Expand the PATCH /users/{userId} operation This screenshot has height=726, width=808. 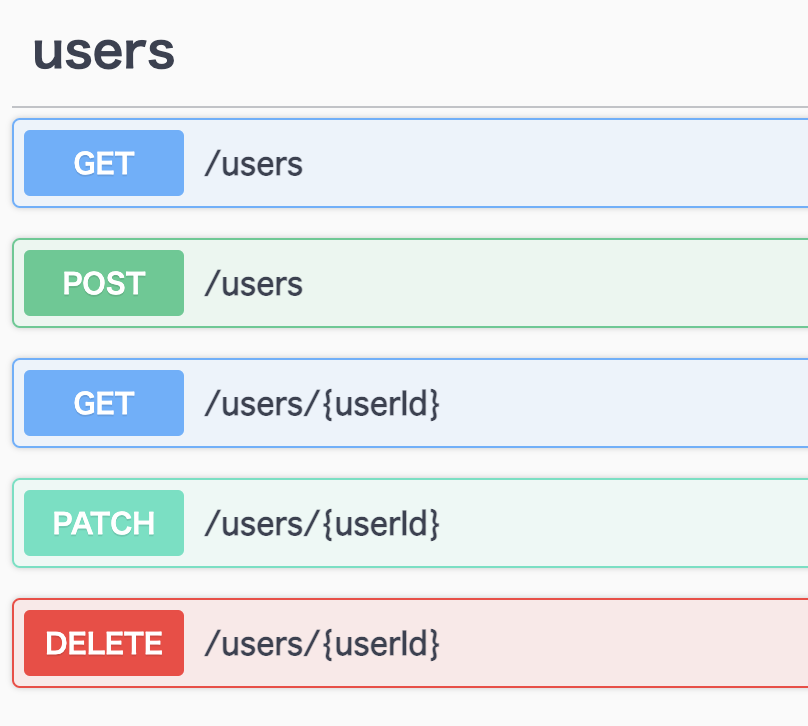click(550, 523)
